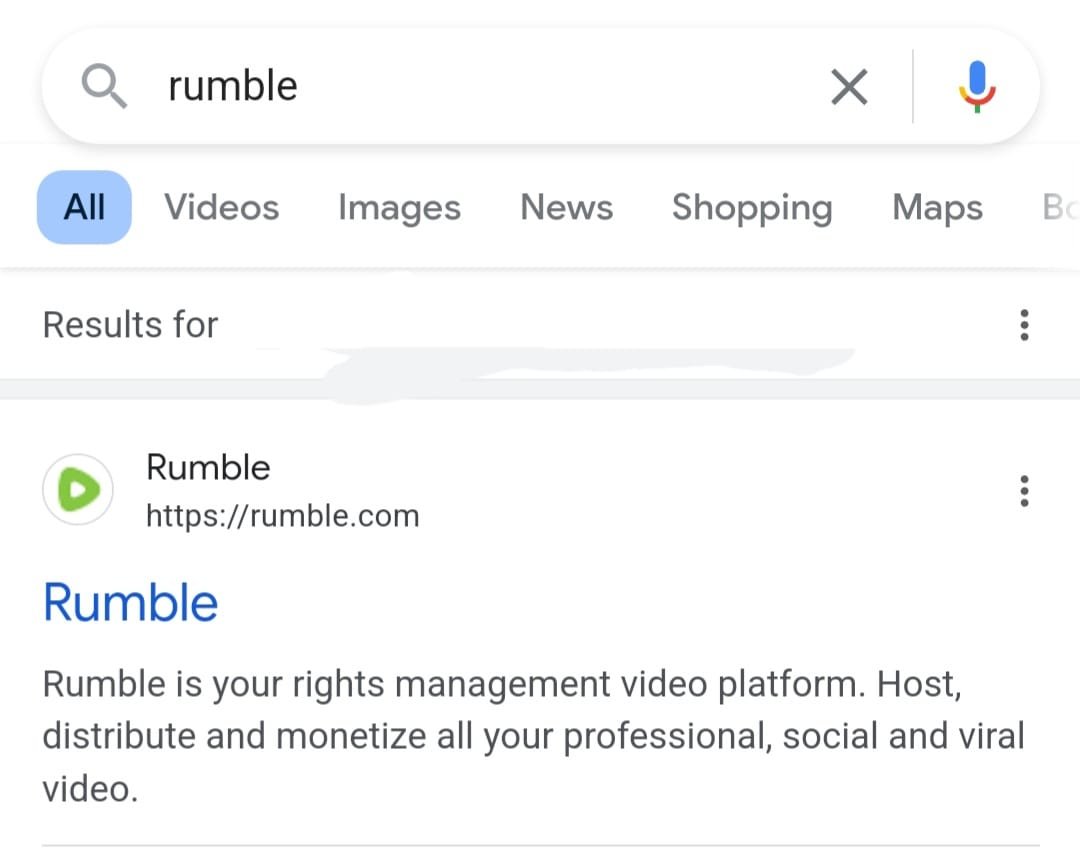Switch to the Videos tab
This screenshot has height=858, width=1080.
[x=221, y=207]
